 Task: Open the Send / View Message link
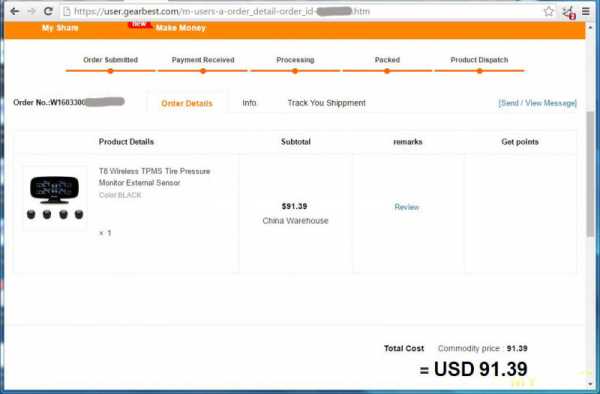point(537,103)
